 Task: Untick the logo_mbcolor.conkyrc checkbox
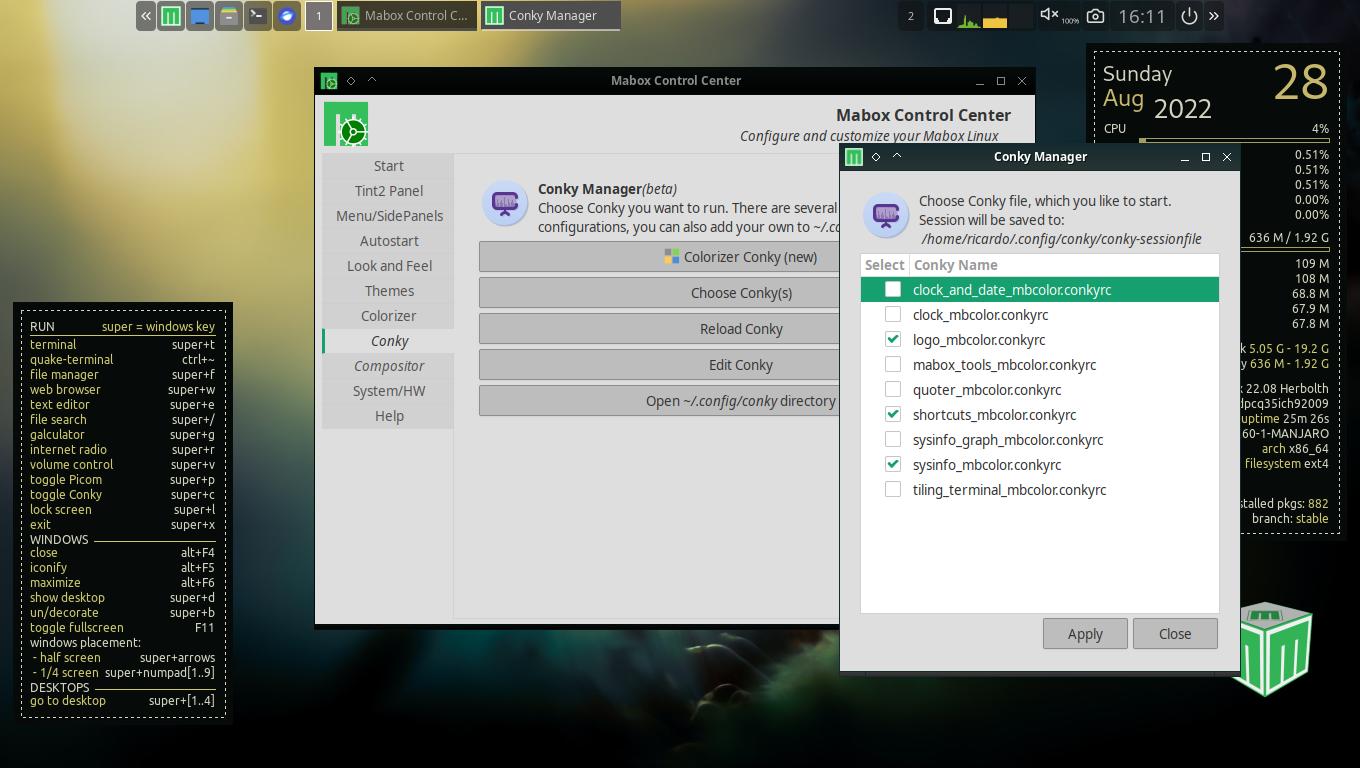tap(893, 339)
